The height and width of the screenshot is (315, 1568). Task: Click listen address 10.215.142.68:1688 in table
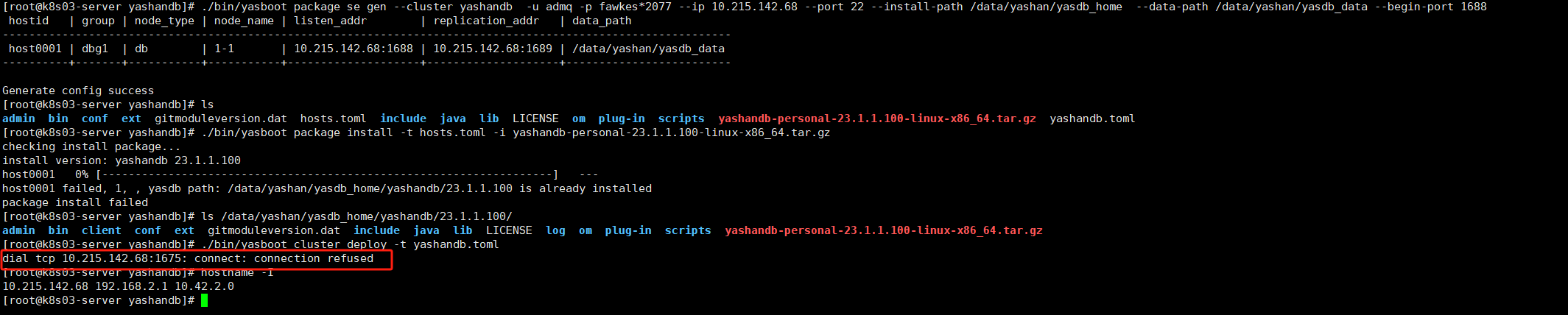354,49
